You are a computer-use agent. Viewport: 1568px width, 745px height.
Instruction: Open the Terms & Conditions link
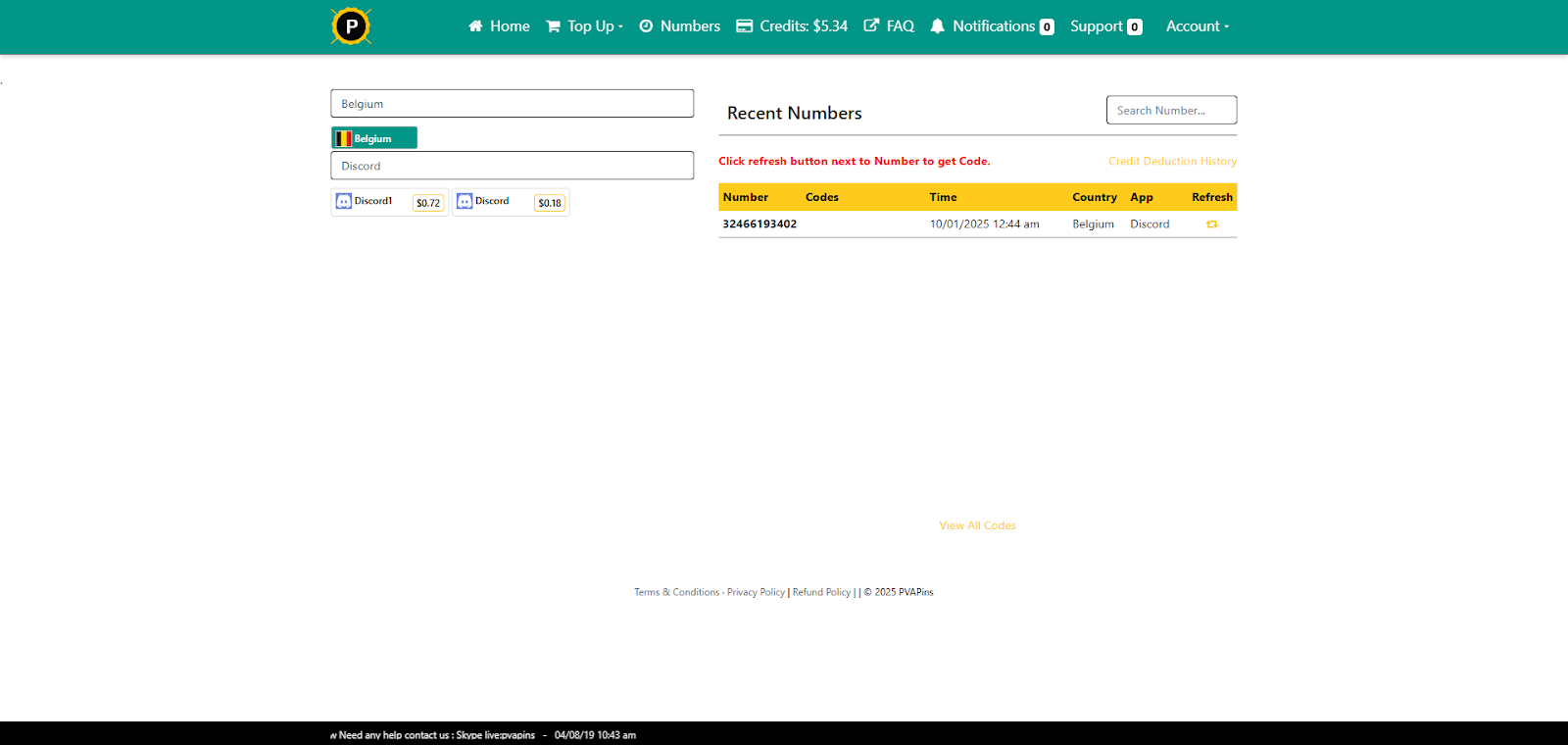click(676, 592)
